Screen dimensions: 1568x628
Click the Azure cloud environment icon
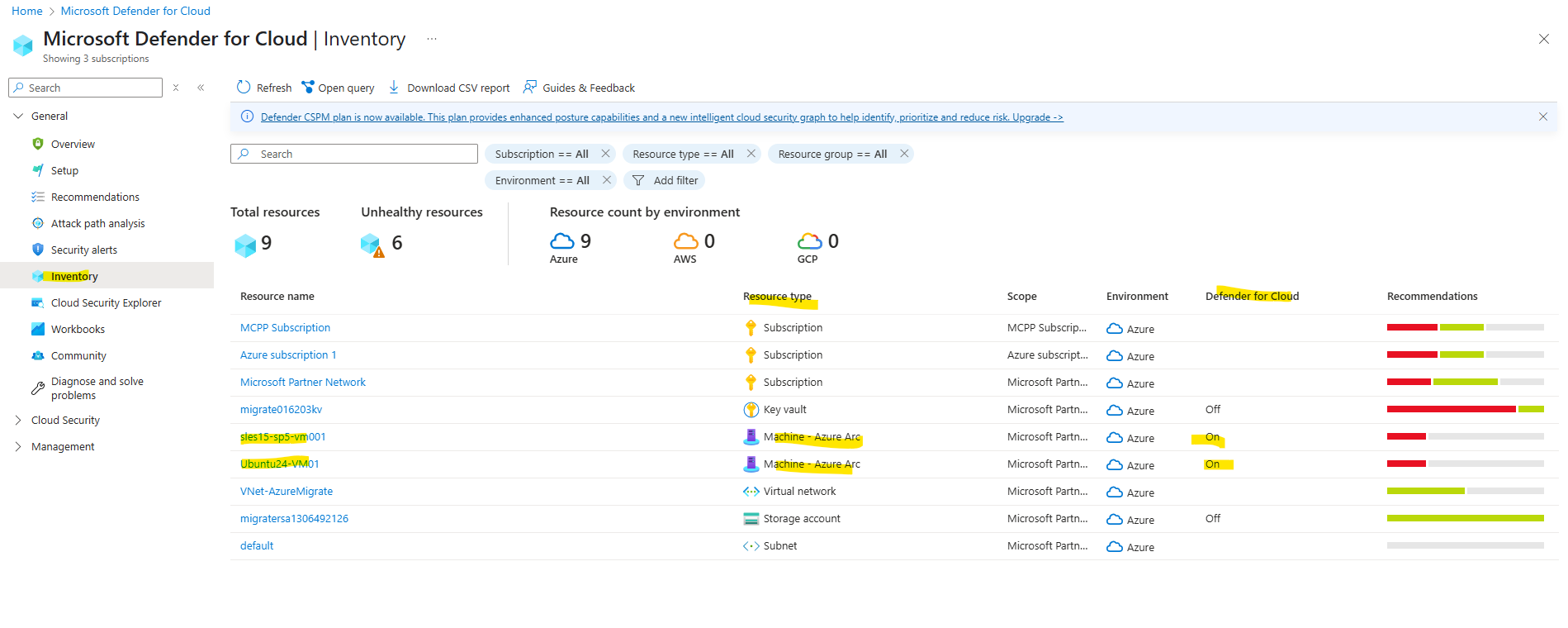pos(561,240)
